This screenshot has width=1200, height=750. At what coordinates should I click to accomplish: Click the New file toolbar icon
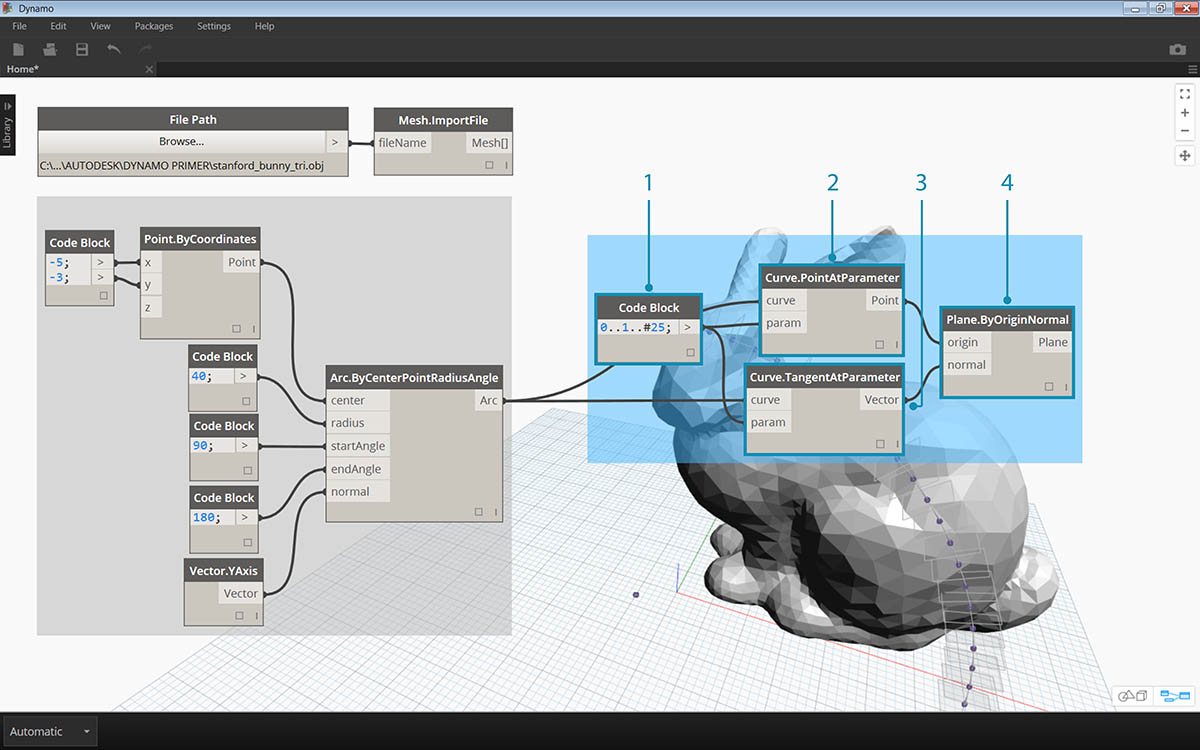pyautogui.click(x=18, y=49)
